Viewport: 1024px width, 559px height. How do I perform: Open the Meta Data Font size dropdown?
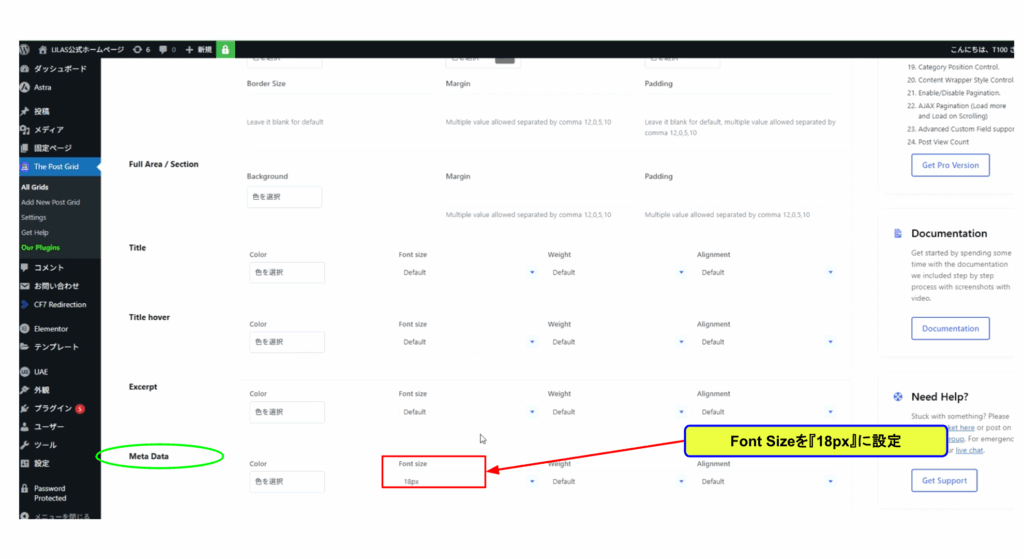(x=468, y=481)
